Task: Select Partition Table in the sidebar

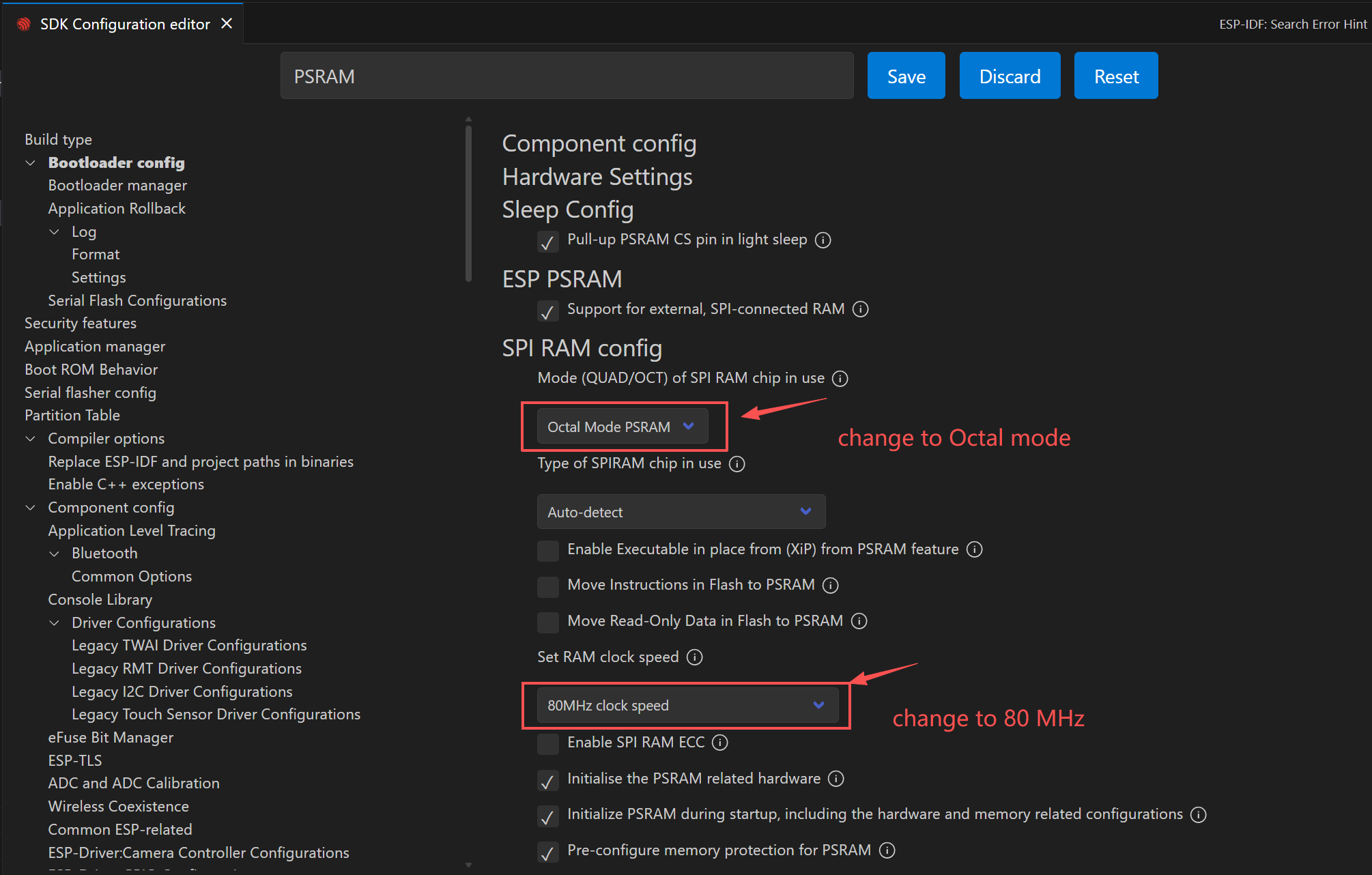Action: (x=72, y=416)
